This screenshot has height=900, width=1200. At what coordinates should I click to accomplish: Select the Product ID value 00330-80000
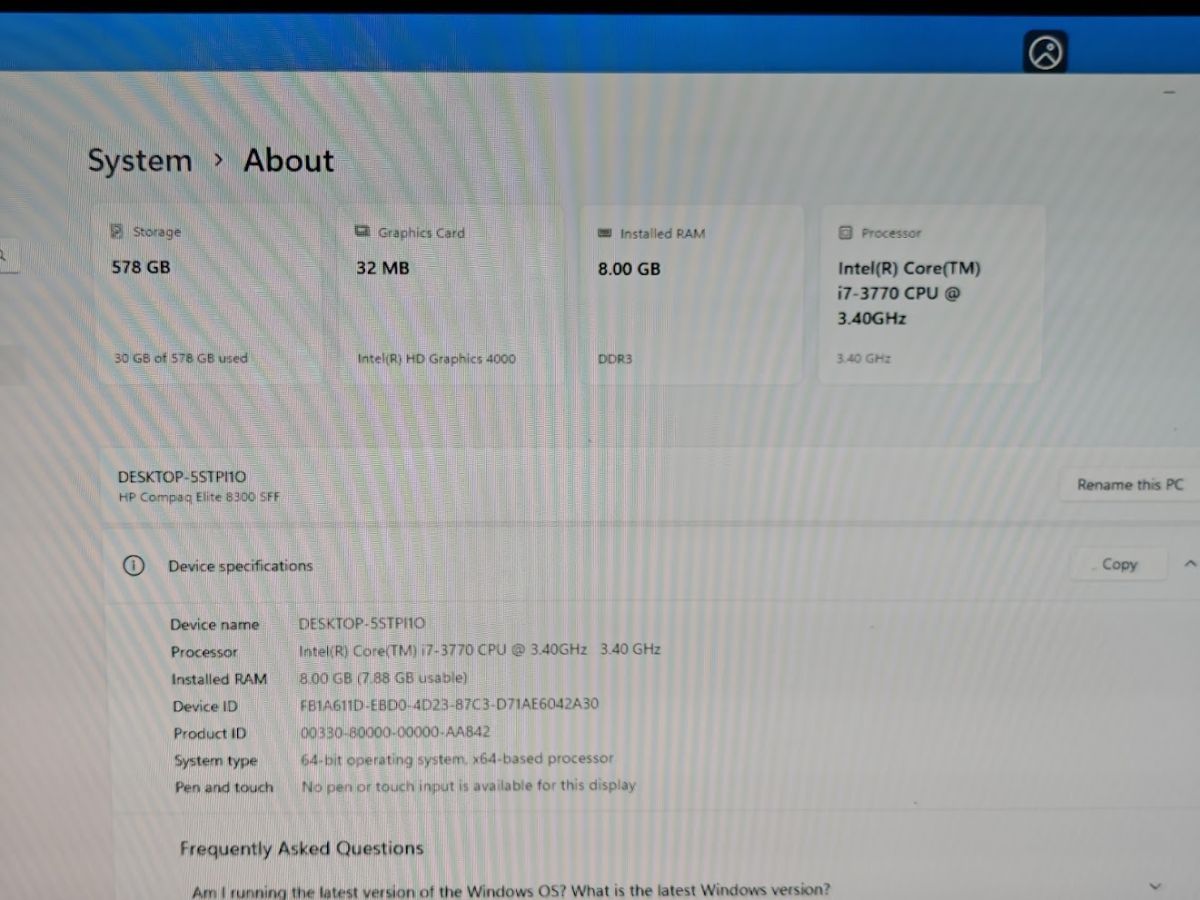(395, 731)
